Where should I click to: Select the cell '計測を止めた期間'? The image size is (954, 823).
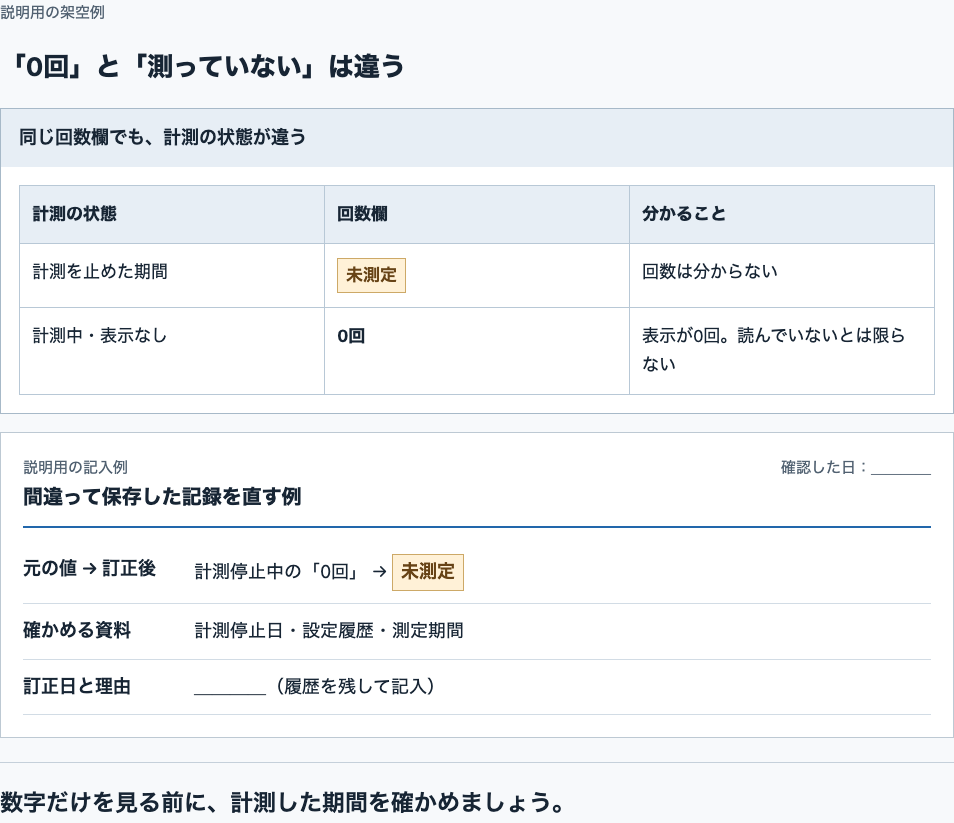tap(172, 276)
